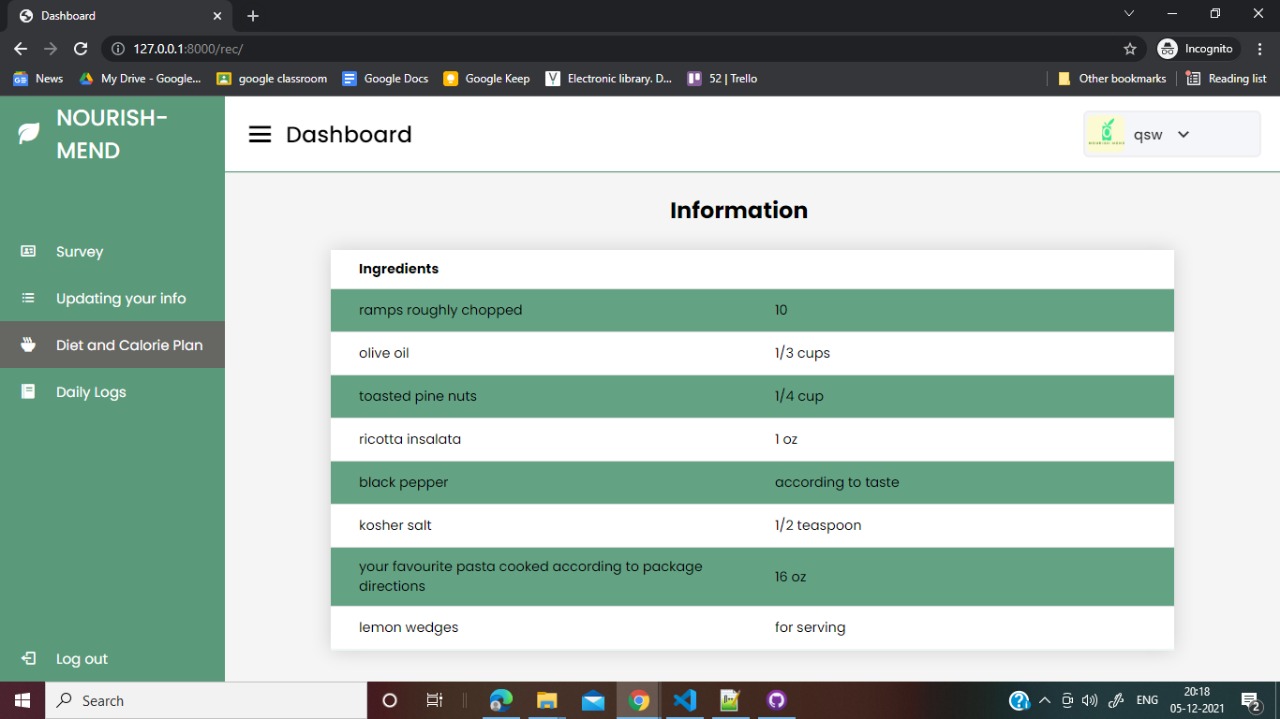Click the Daily Logs notebook icon

click(28, 391)
